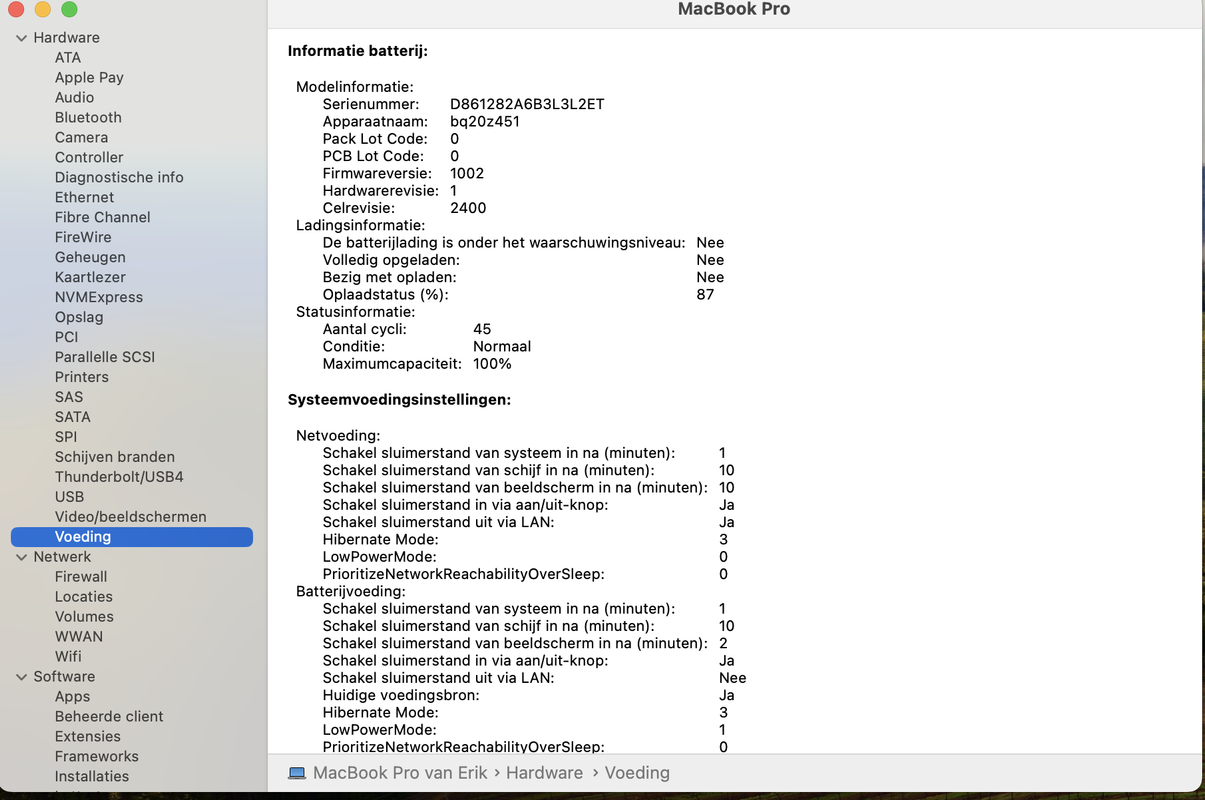Select Firewall under Netwerk
1205x800 pixels.
tap(81, 577)
